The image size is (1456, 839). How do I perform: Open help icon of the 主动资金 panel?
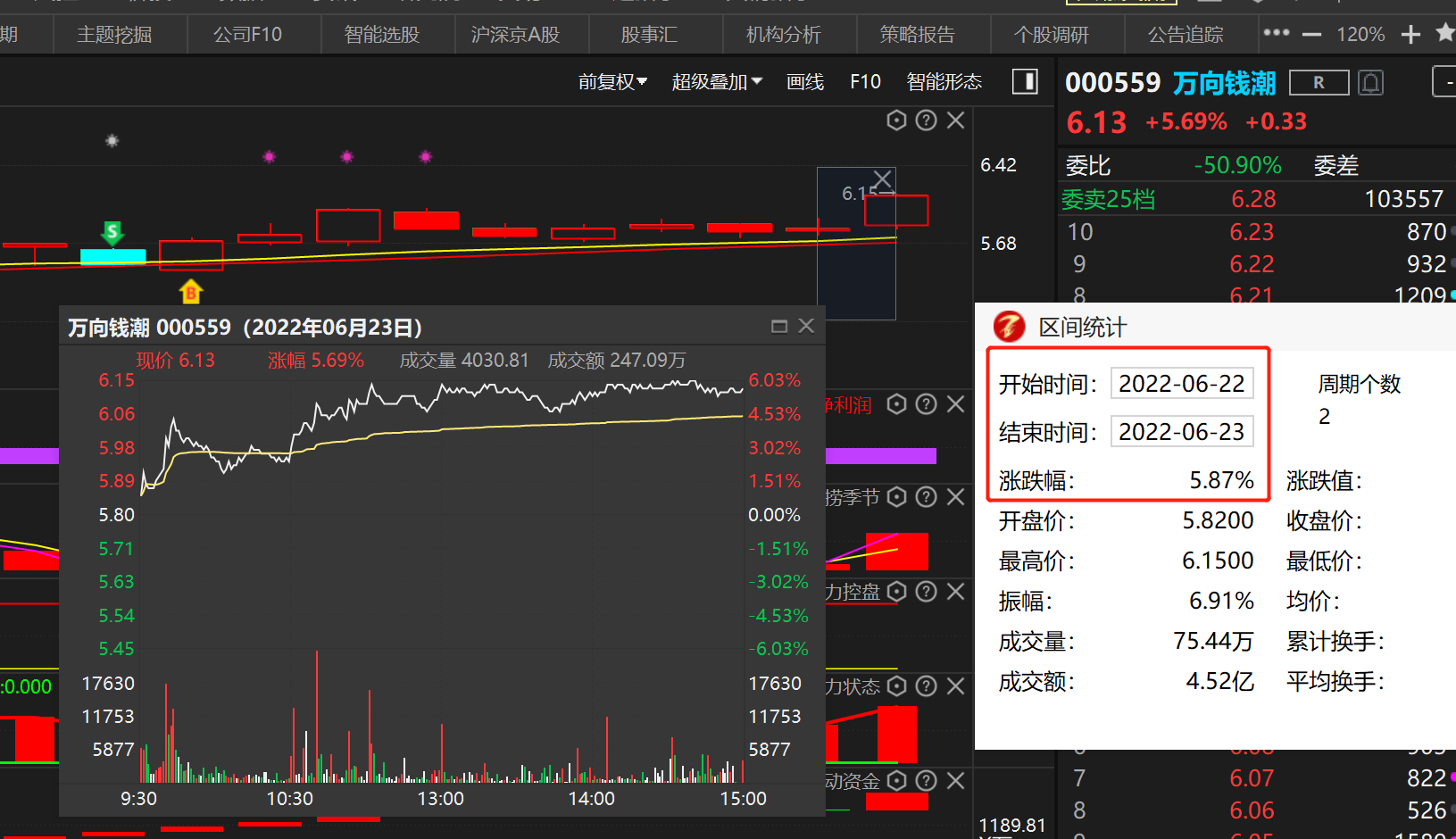927,781
